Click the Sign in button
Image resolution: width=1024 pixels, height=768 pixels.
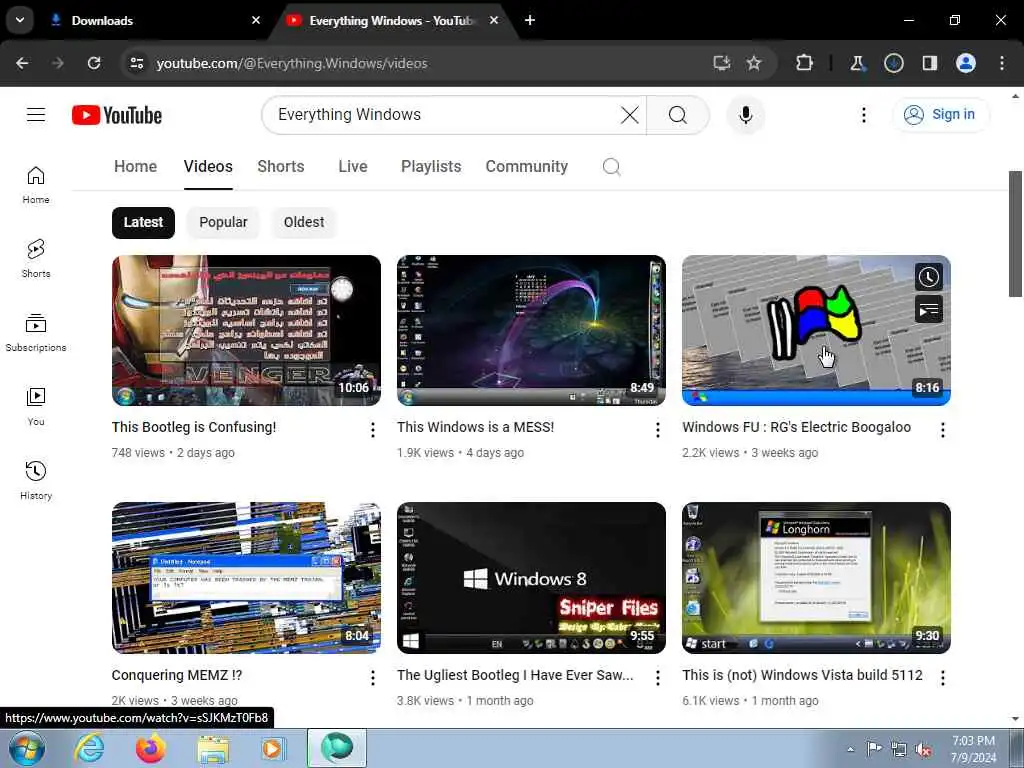point(940,115)
